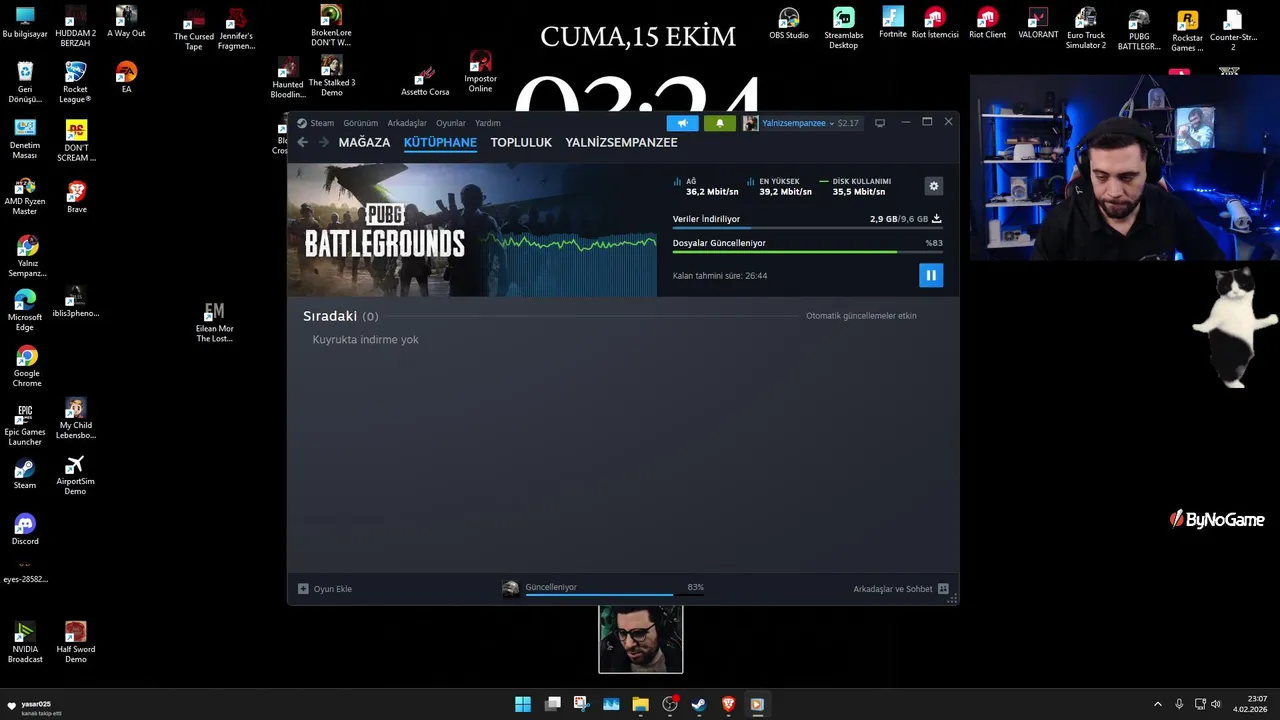
Task: Click Kalan tahmini süre 26:44 text
Action: 720,276
